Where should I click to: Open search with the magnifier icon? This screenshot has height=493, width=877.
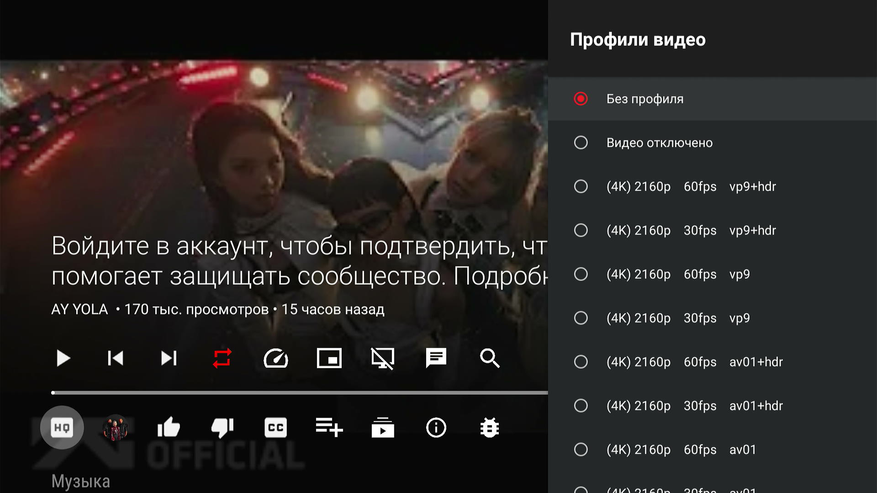click(489, 358)
